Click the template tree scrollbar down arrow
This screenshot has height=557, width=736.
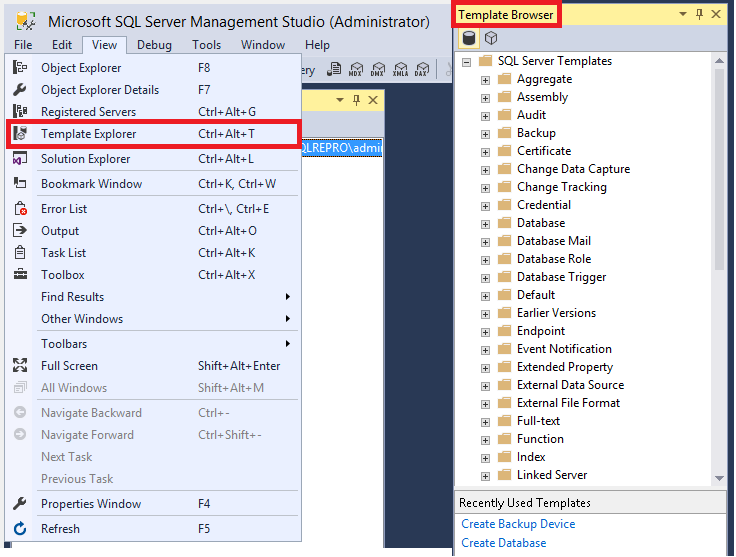[719, 479]
